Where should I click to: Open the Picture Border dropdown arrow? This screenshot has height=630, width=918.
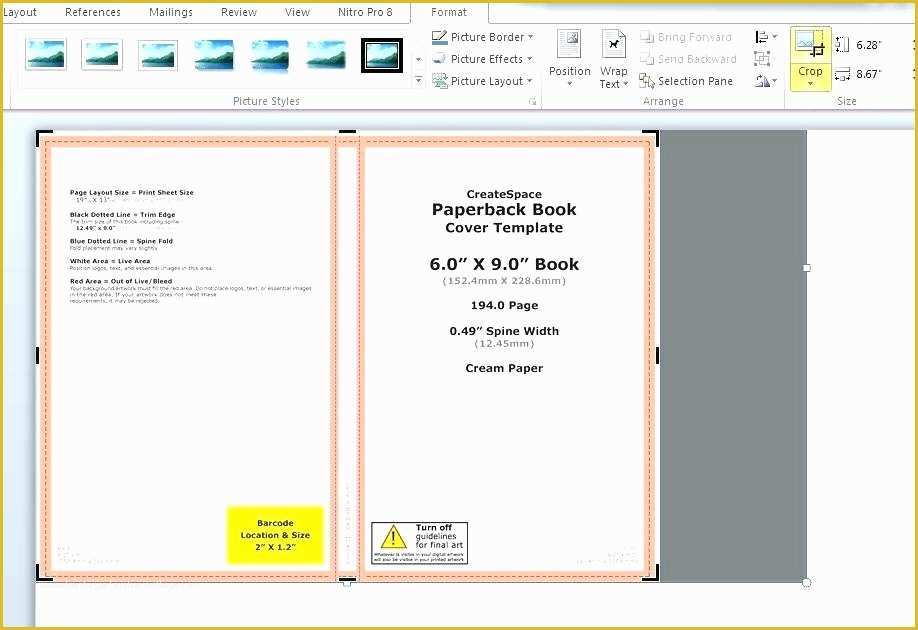point(530,37)
